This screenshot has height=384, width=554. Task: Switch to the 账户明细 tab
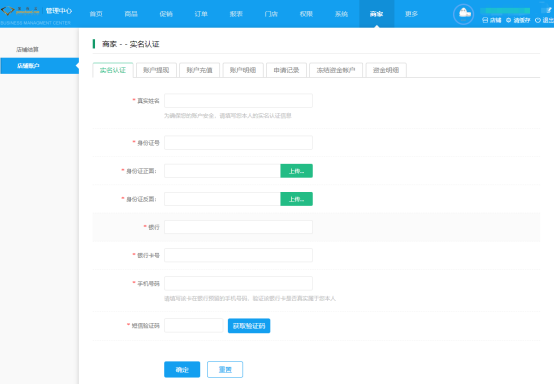click(x=243, y=70)
